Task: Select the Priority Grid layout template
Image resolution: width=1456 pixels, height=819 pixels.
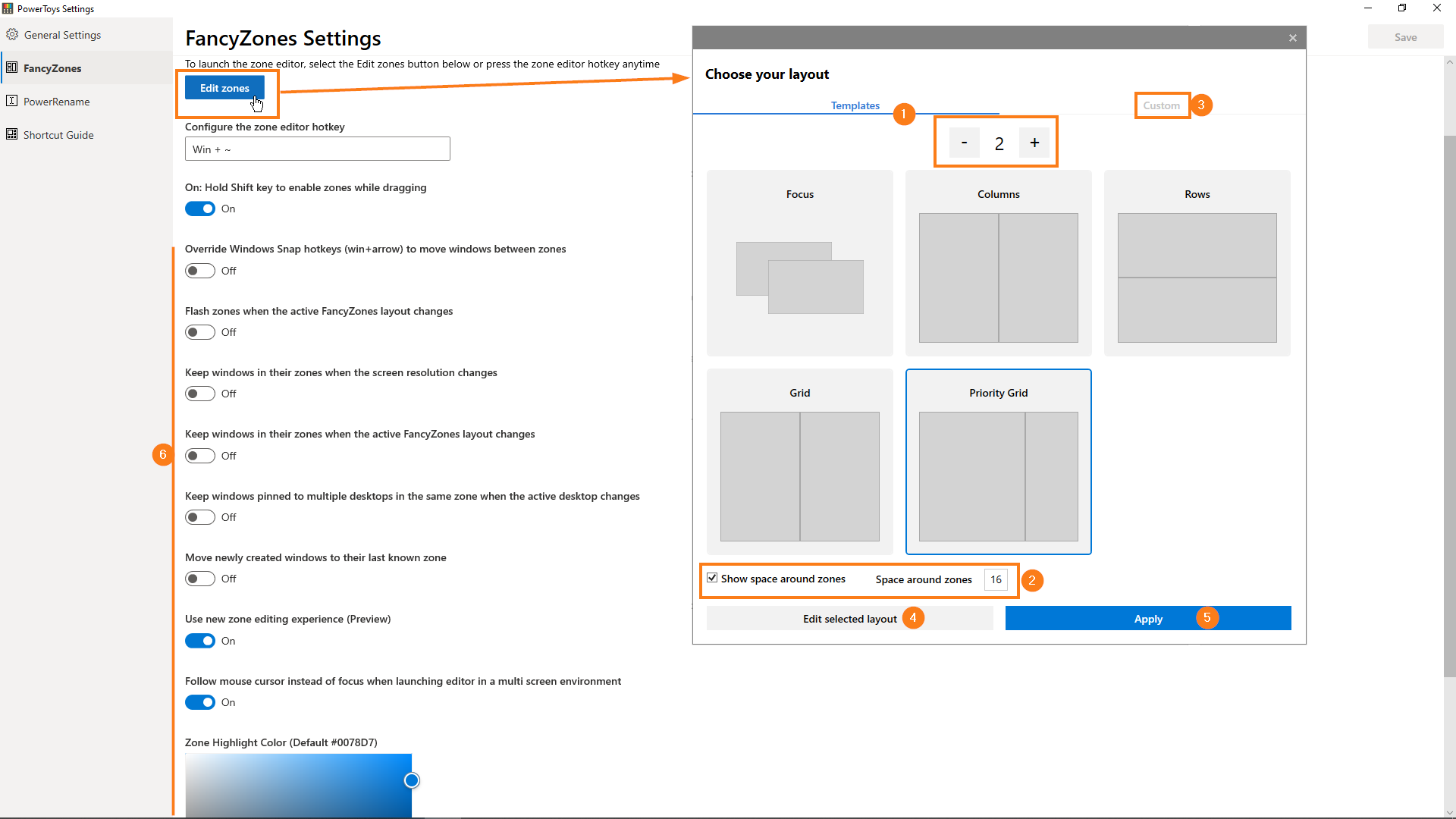Action: pyautogui.click(x=999, y=462)
